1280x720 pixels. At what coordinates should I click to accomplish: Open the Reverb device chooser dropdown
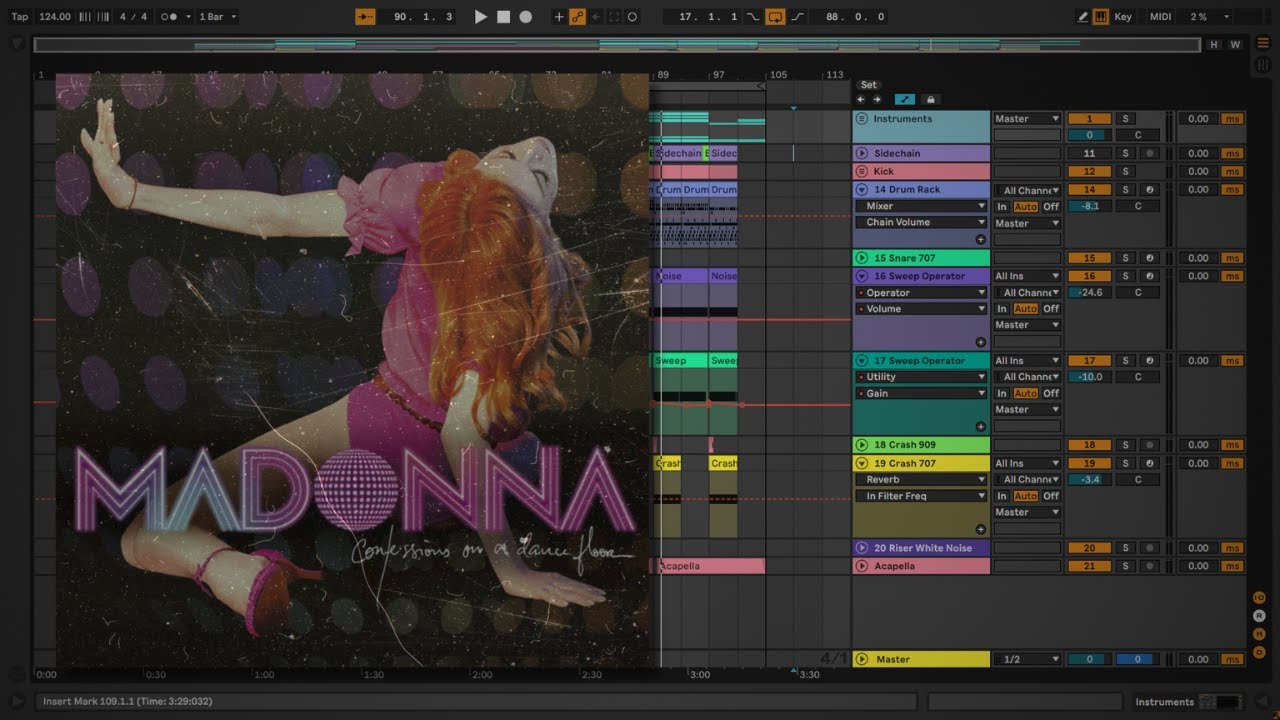point(921,479)
